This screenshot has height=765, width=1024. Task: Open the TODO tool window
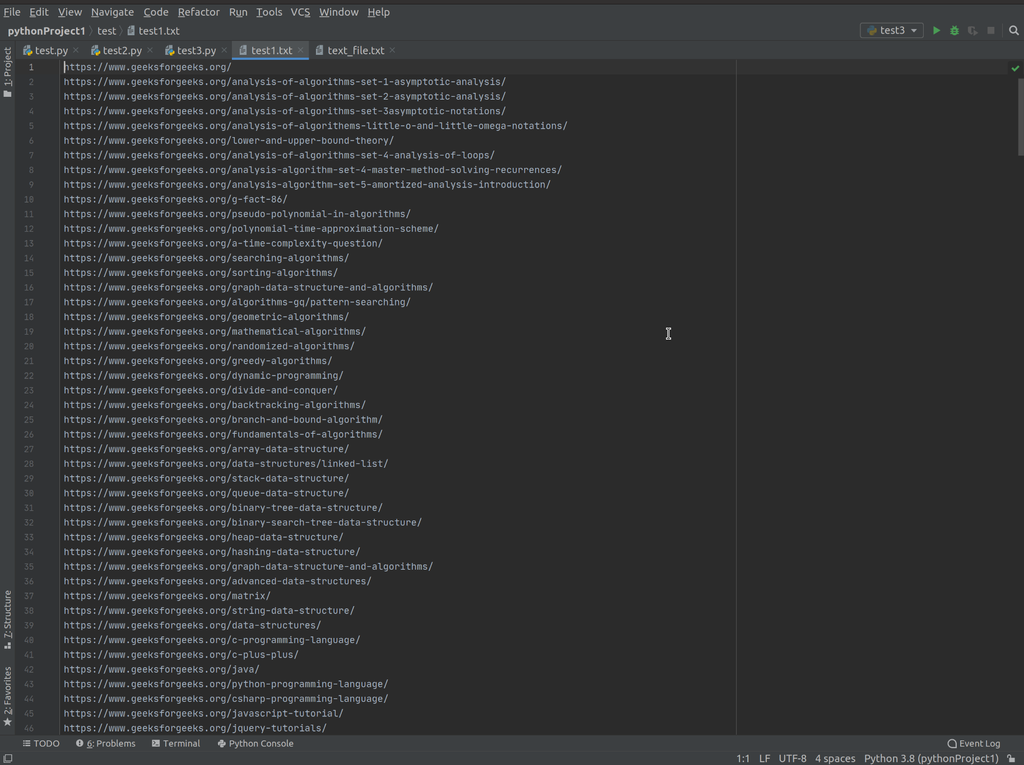[x=40, y=743]
